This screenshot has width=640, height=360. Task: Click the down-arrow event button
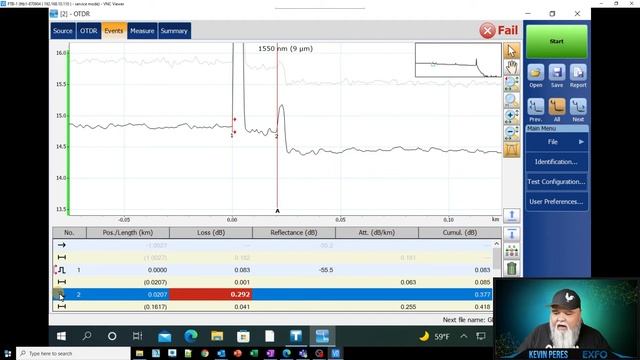pyautogui.click(x=511, y=234)
